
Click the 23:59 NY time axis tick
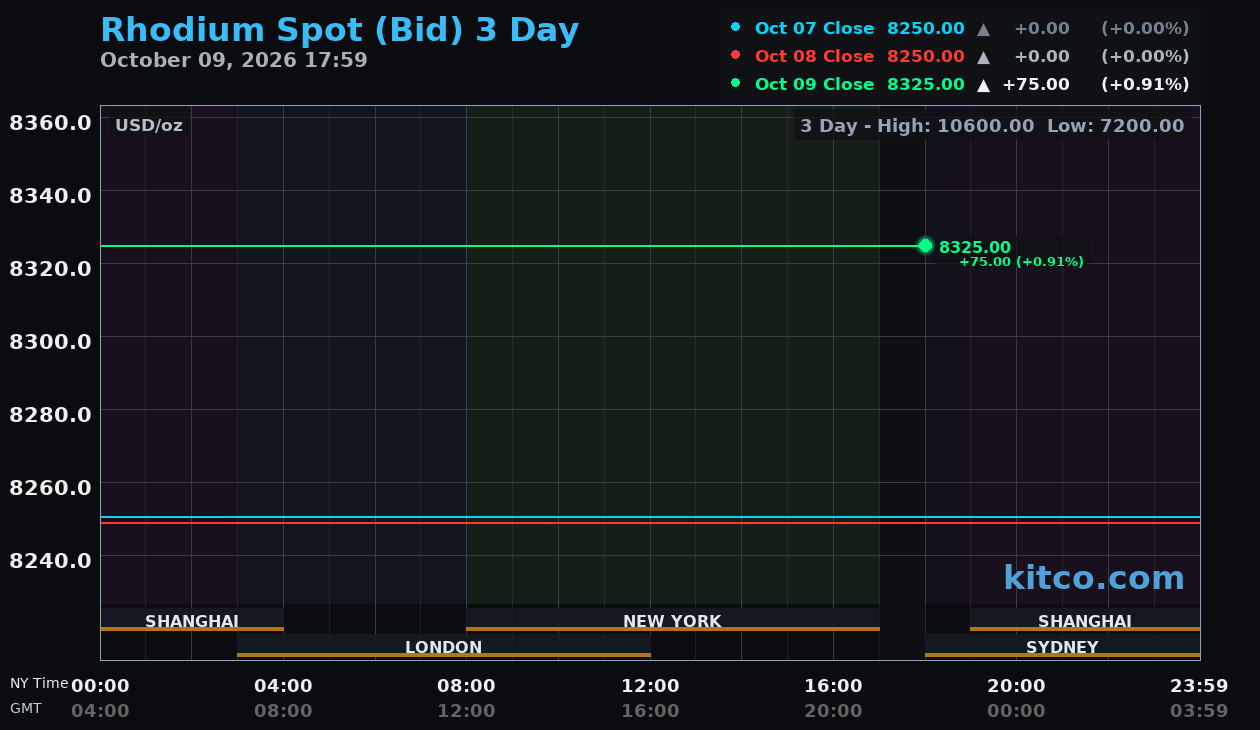(x=1199, y=686)
